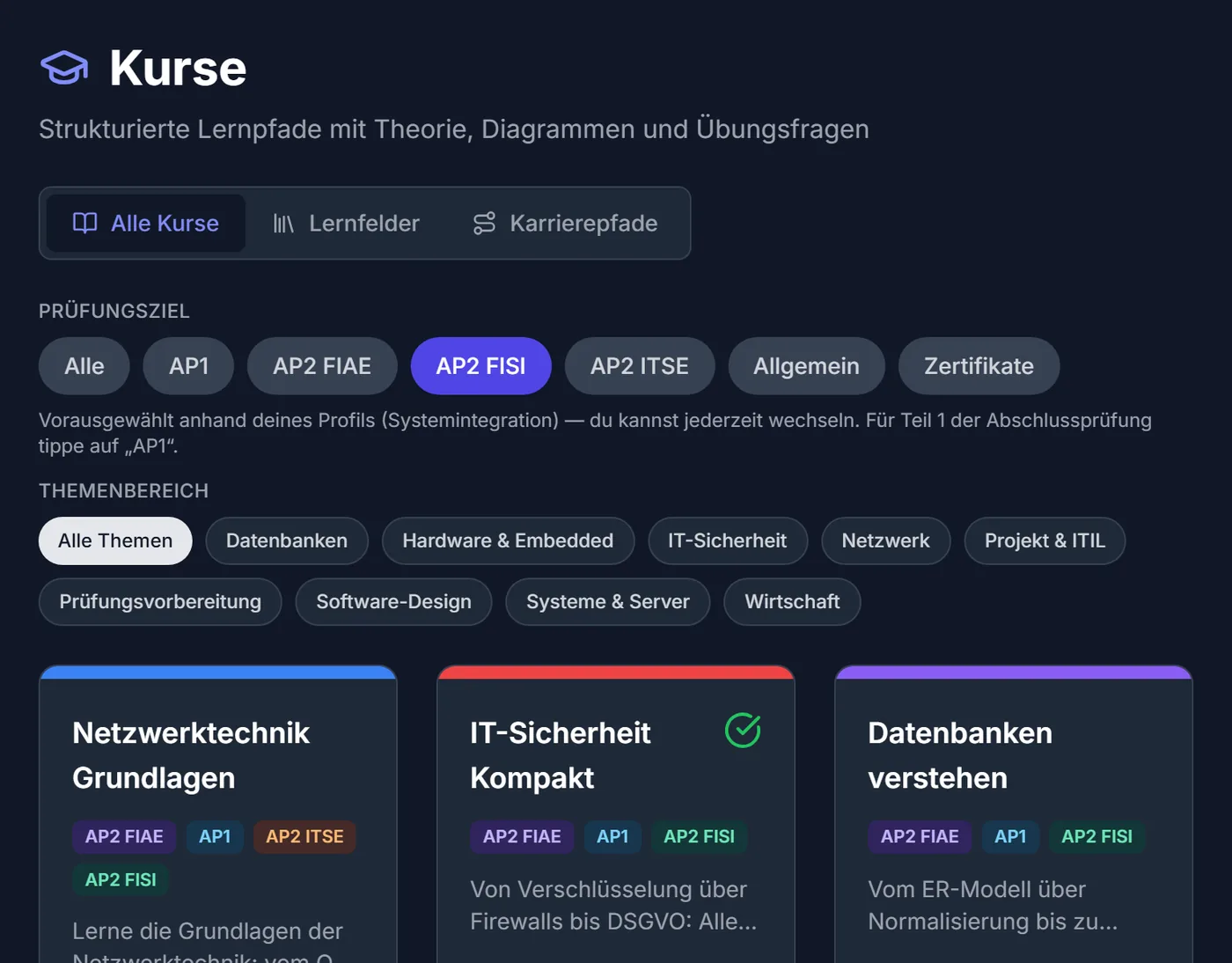
Task: Click the AP2 FIAE tag on Netzwerktechnik Grundlagen
Action: point(124,836)
